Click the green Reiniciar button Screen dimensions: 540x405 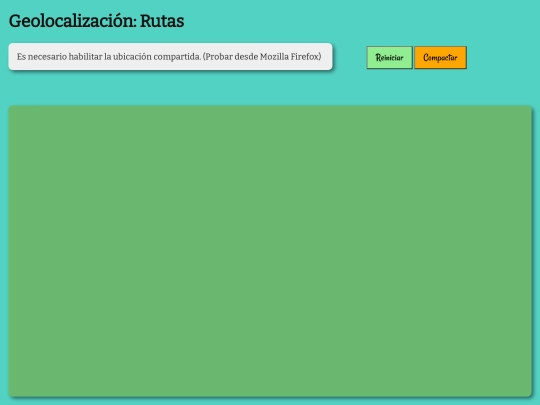(x=389, y=58)
